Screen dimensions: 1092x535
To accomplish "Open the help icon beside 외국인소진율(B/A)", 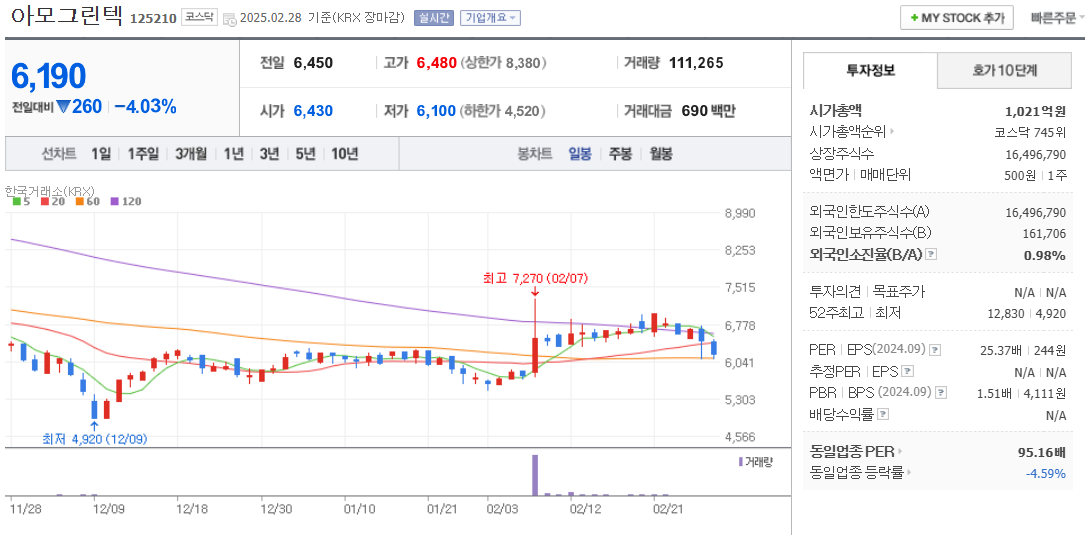I will (931, 255).
